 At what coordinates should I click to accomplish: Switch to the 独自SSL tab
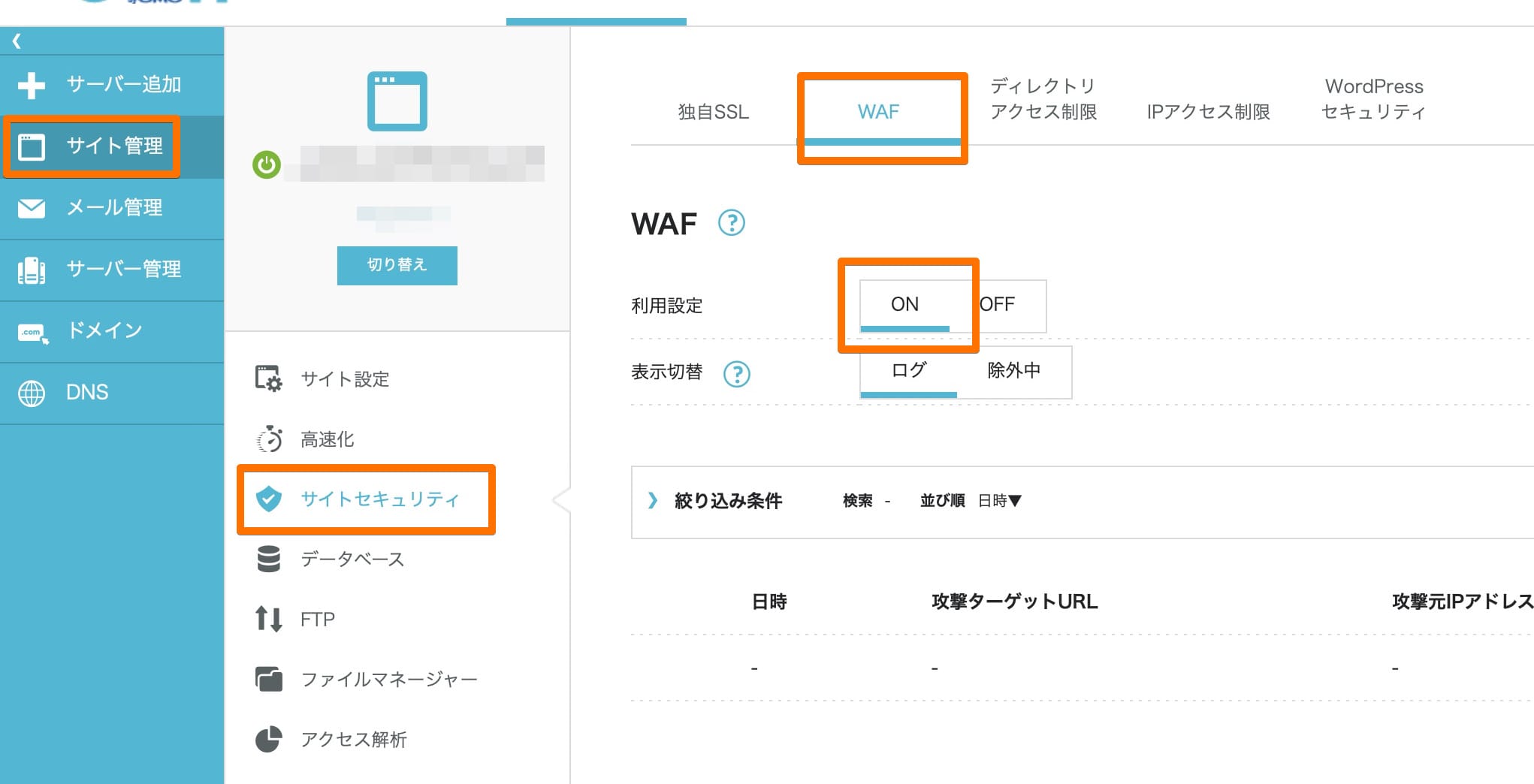coord(711,111)
